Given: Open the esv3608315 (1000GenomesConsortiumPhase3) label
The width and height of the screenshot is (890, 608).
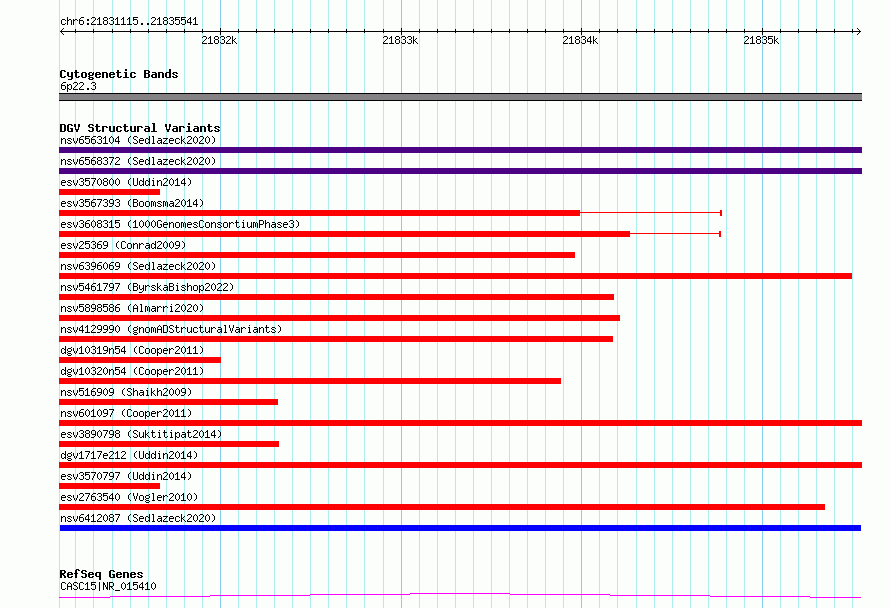Looking at the screenshot, I should [x=180, y=224].
